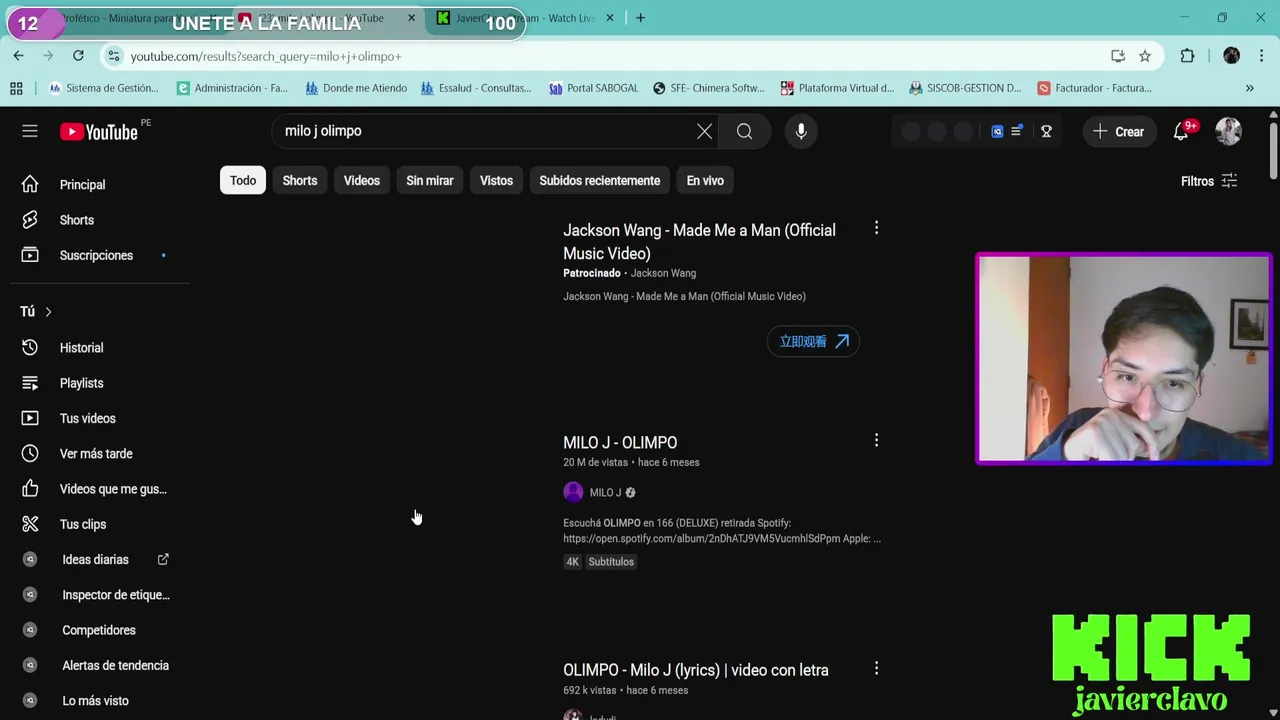The height and width of the screenshot is (720, 1280).
Task: Reload the current page
Action: coord(78,56)
